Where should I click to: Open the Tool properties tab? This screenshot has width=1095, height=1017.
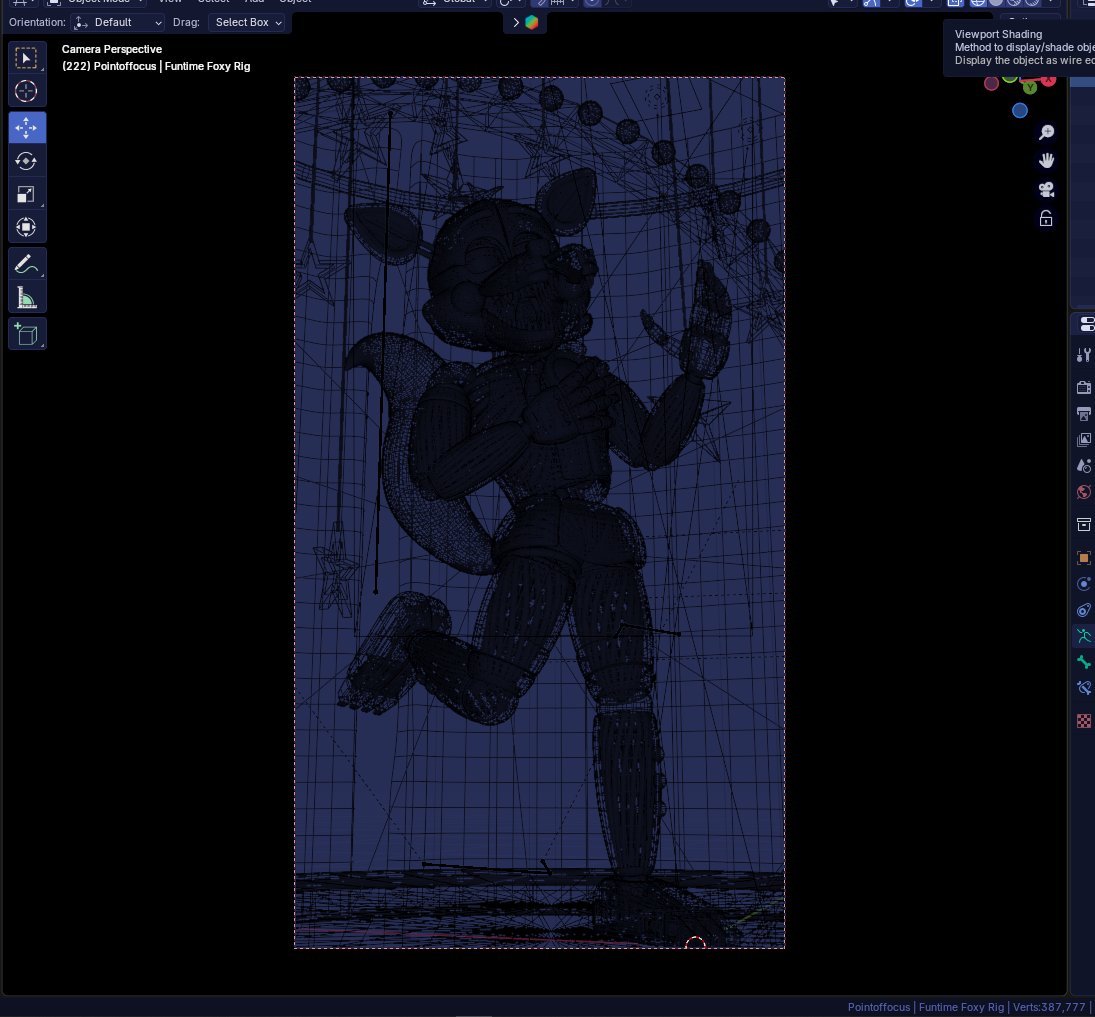pos(1084,355)
